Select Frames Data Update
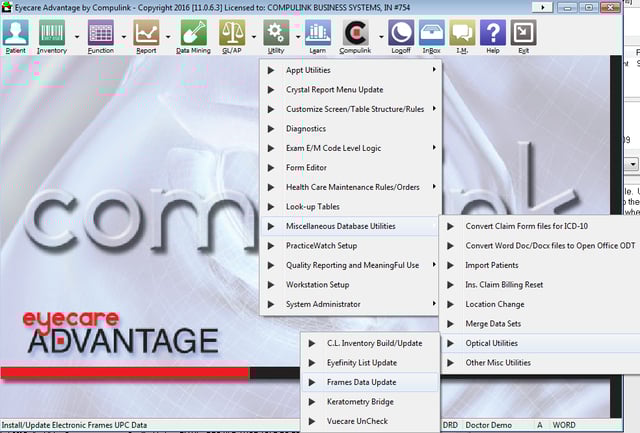Viewport: 640px width, 433px height. coord(370,382)
